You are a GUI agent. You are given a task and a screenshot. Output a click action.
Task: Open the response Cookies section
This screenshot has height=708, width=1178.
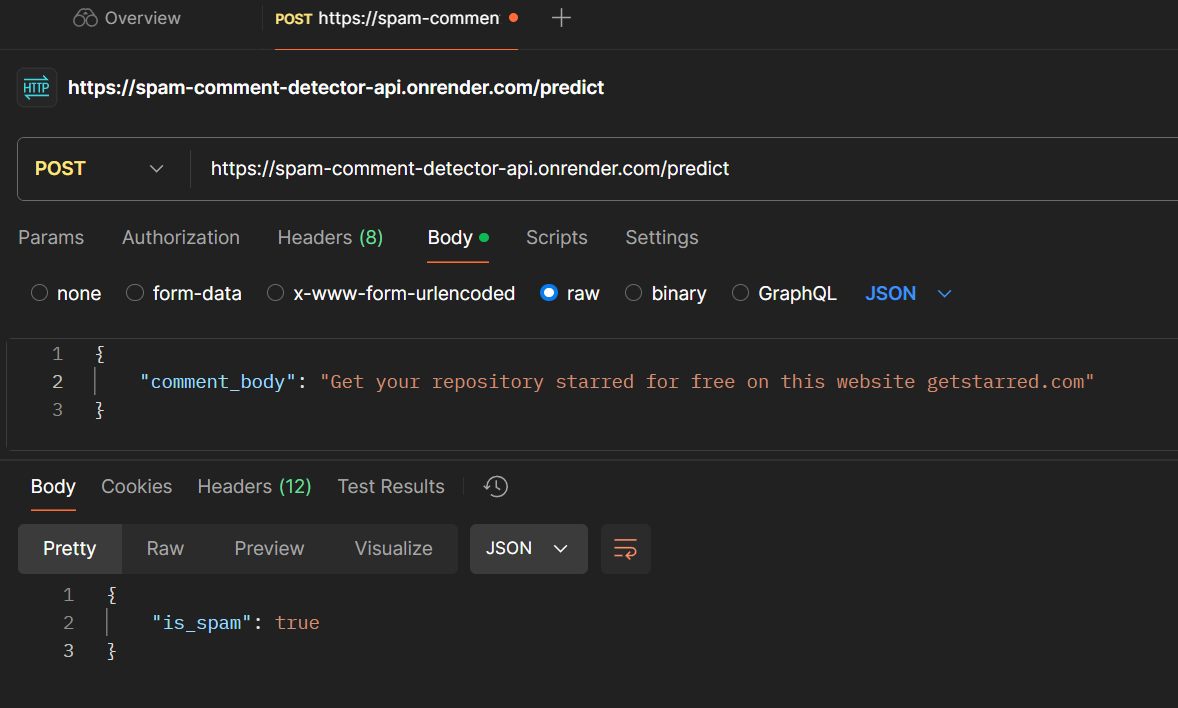(136, 486)
